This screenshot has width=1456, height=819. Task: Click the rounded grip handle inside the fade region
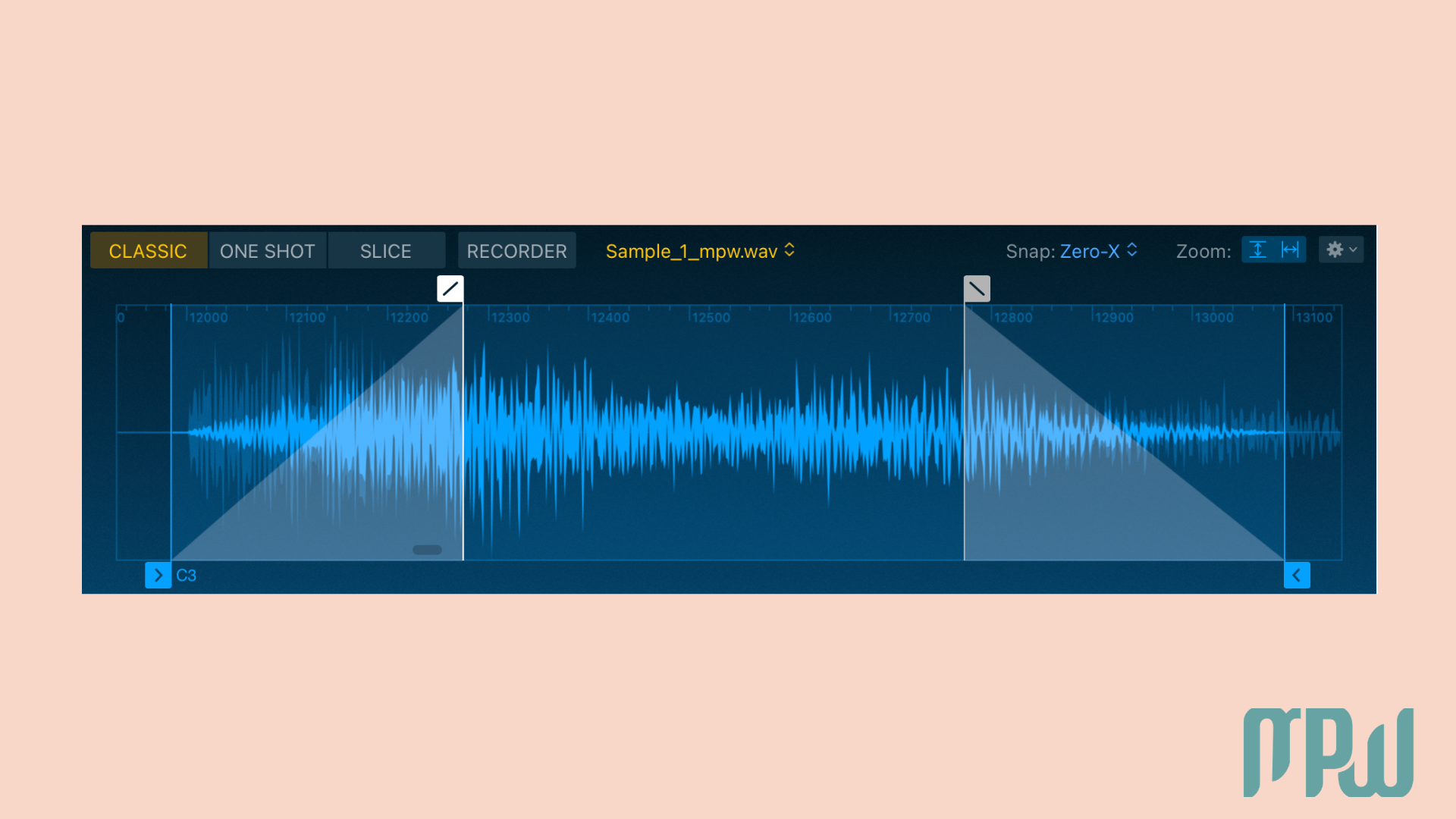(x=427, y=548)
